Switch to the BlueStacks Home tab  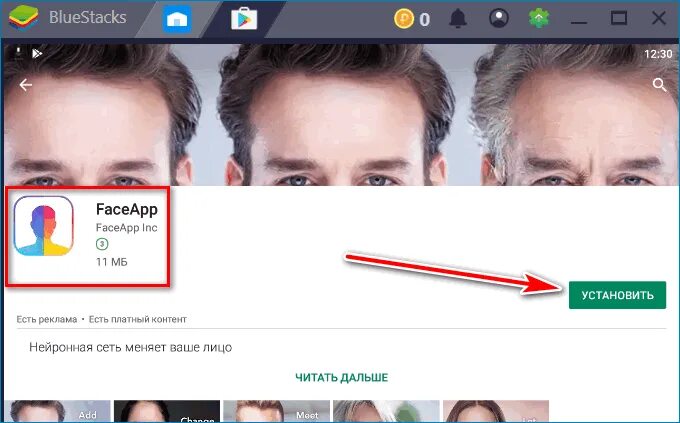point(177,19)
